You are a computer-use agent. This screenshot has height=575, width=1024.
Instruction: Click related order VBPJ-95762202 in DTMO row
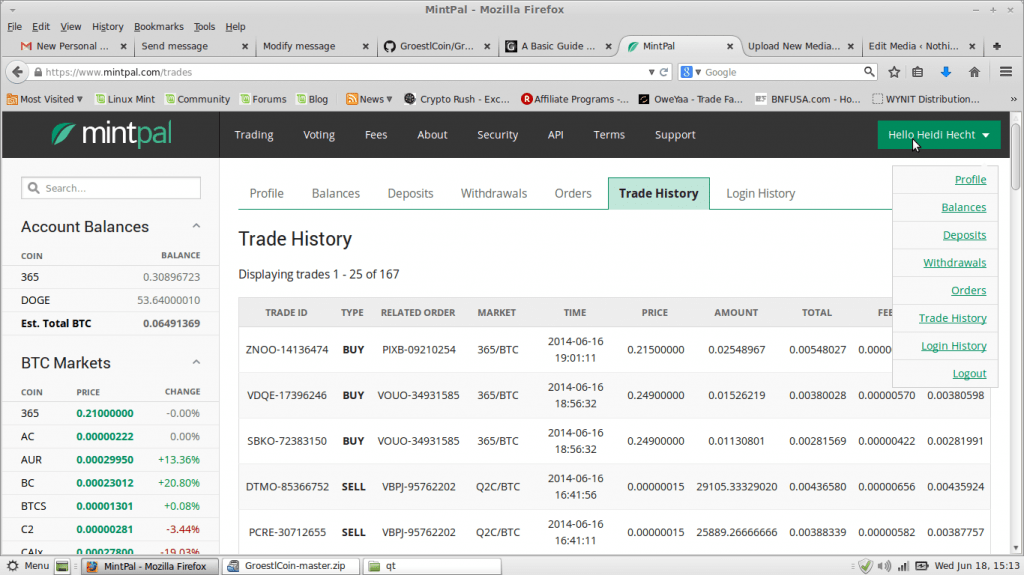[x=419, y=487]
